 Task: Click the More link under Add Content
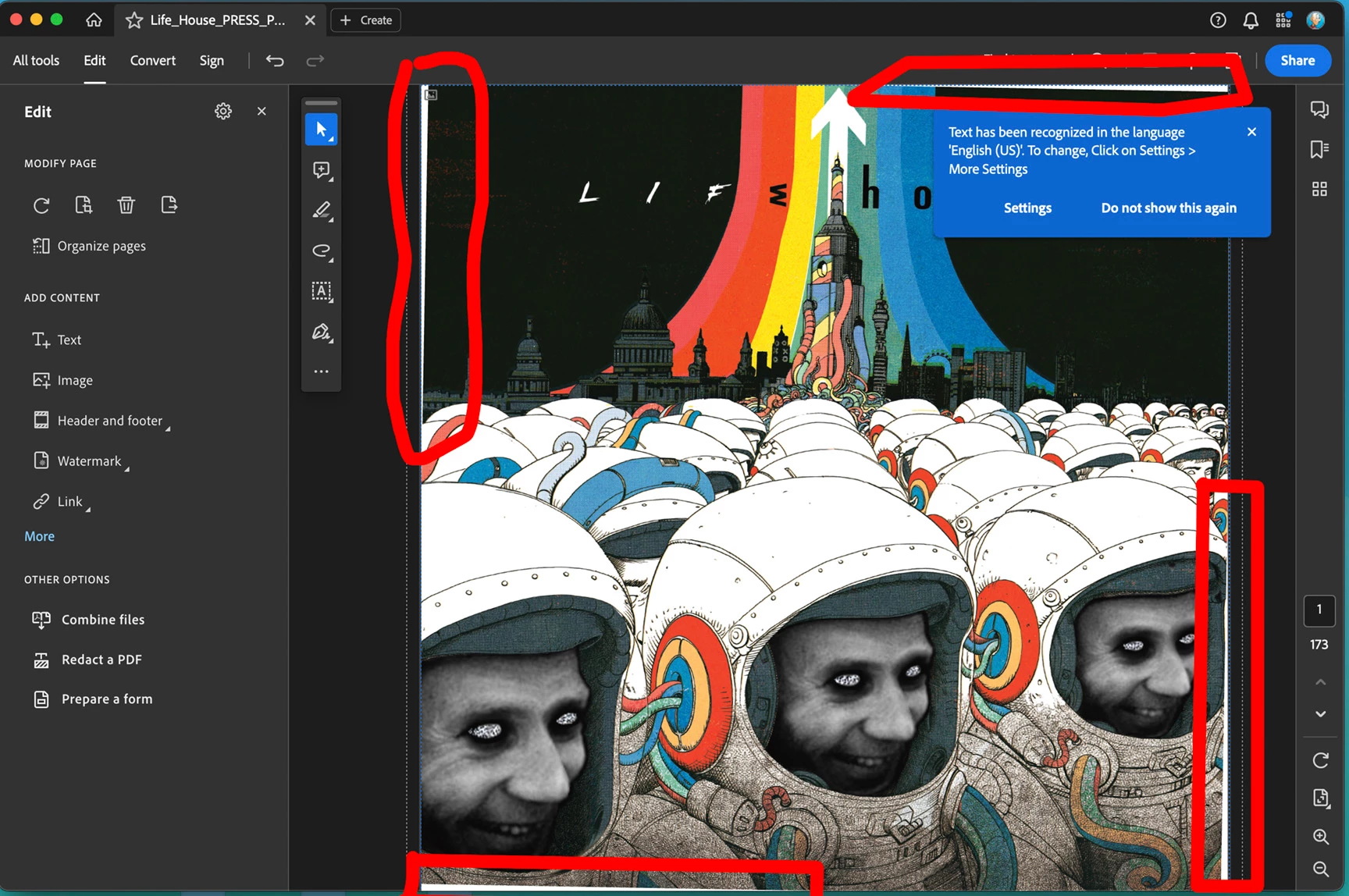tap(39, 536)
